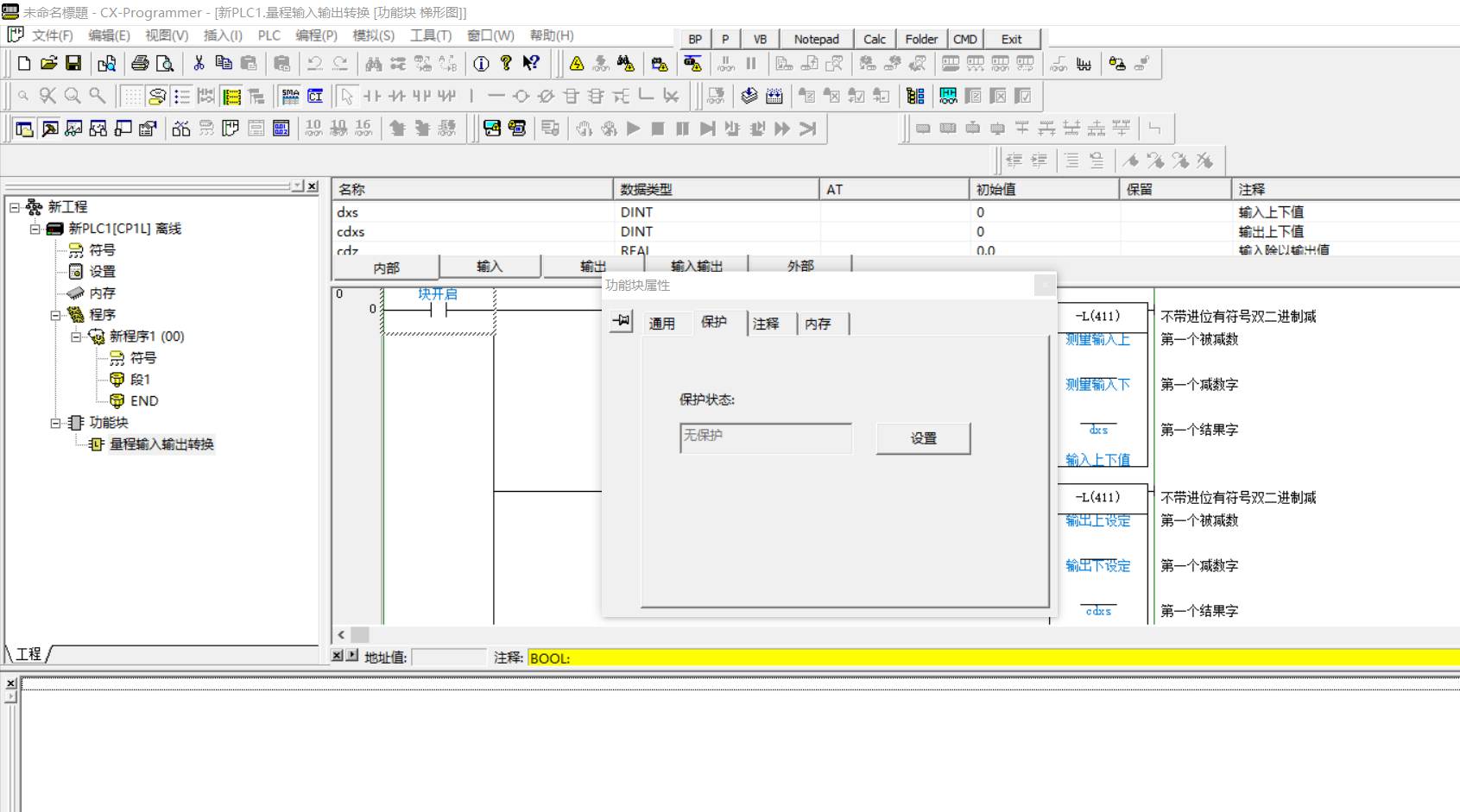Toggle the pushpin in properties dialog
This screenshot has width=1460, height=812.
tap(622, 322)
